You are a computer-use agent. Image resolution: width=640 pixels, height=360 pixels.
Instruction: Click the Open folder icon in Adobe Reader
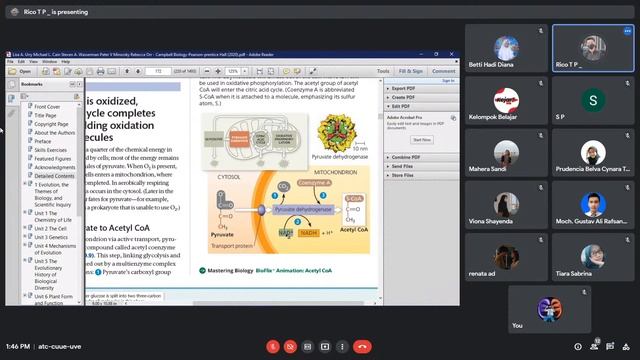[13, 71]
